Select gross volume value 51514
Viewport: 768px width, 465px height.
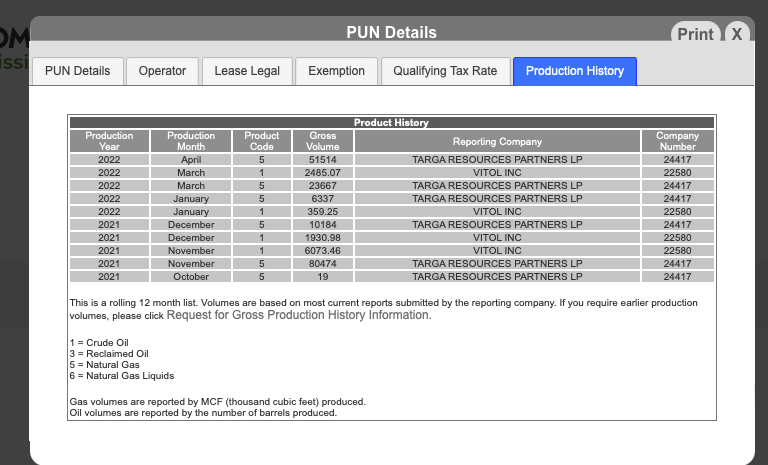(x=323, y=160)
